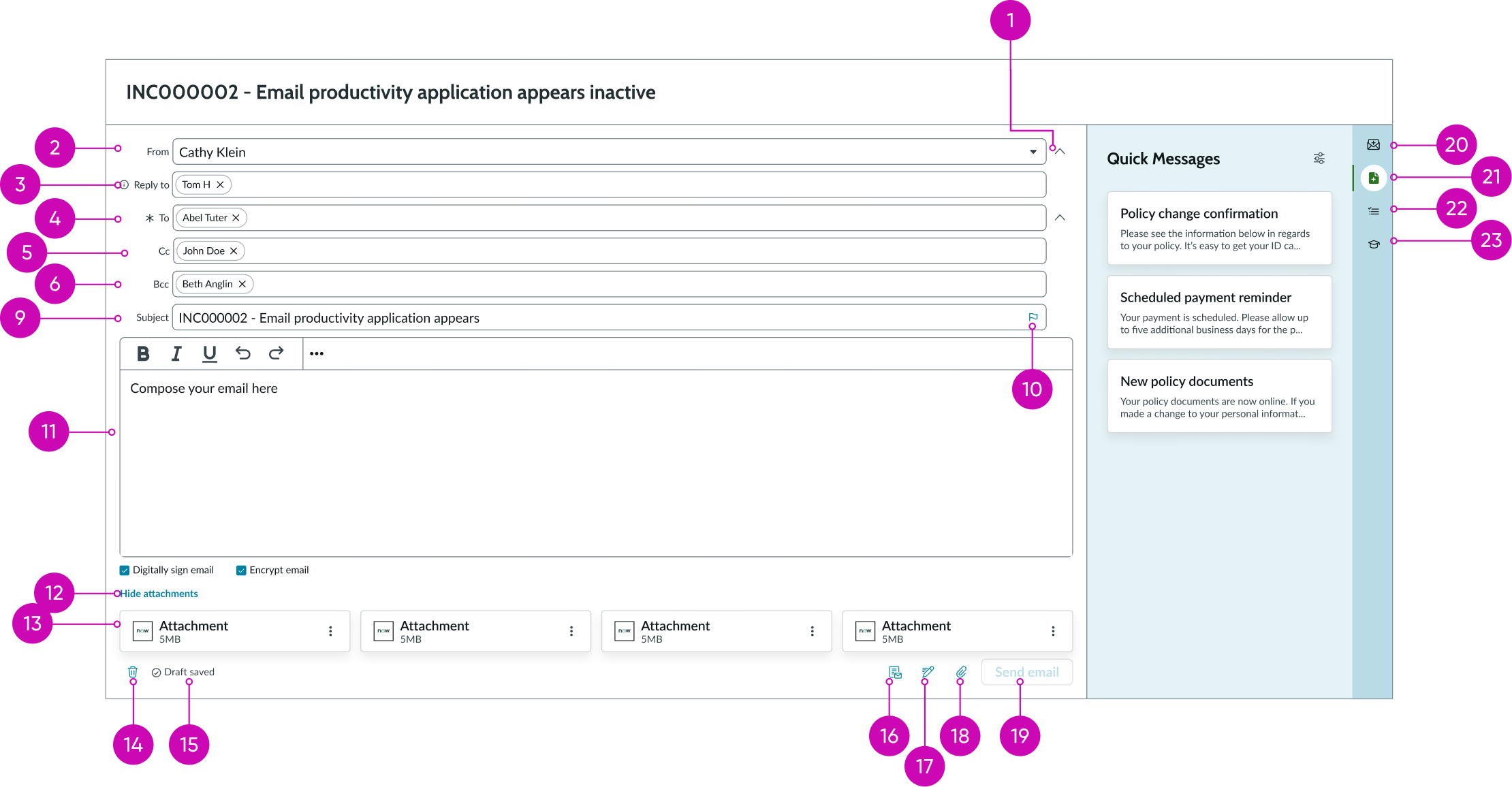1512x787 pixels.
Task: Open the email templates panel in sidebar
Action: point(1374,144)
